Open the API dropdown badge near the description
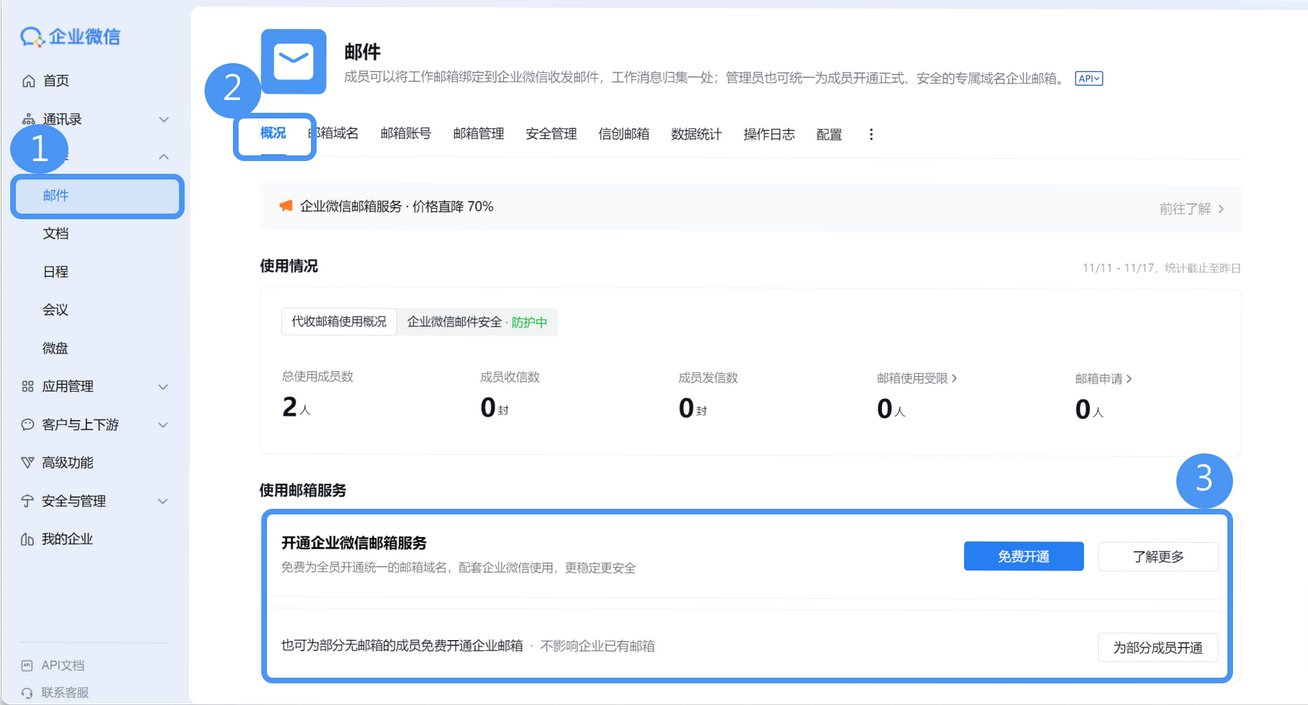Viewport: 1308px width, 705px height. coord(1090,77)
